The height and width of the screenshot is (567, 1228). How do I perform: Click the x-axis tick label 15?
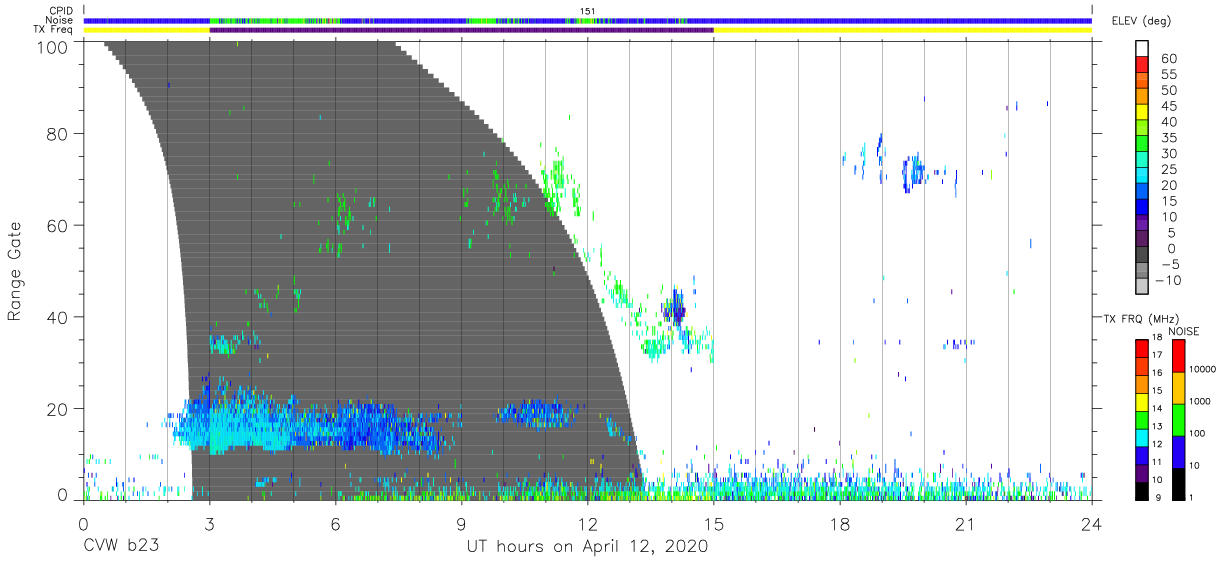(x=714, y=524)
